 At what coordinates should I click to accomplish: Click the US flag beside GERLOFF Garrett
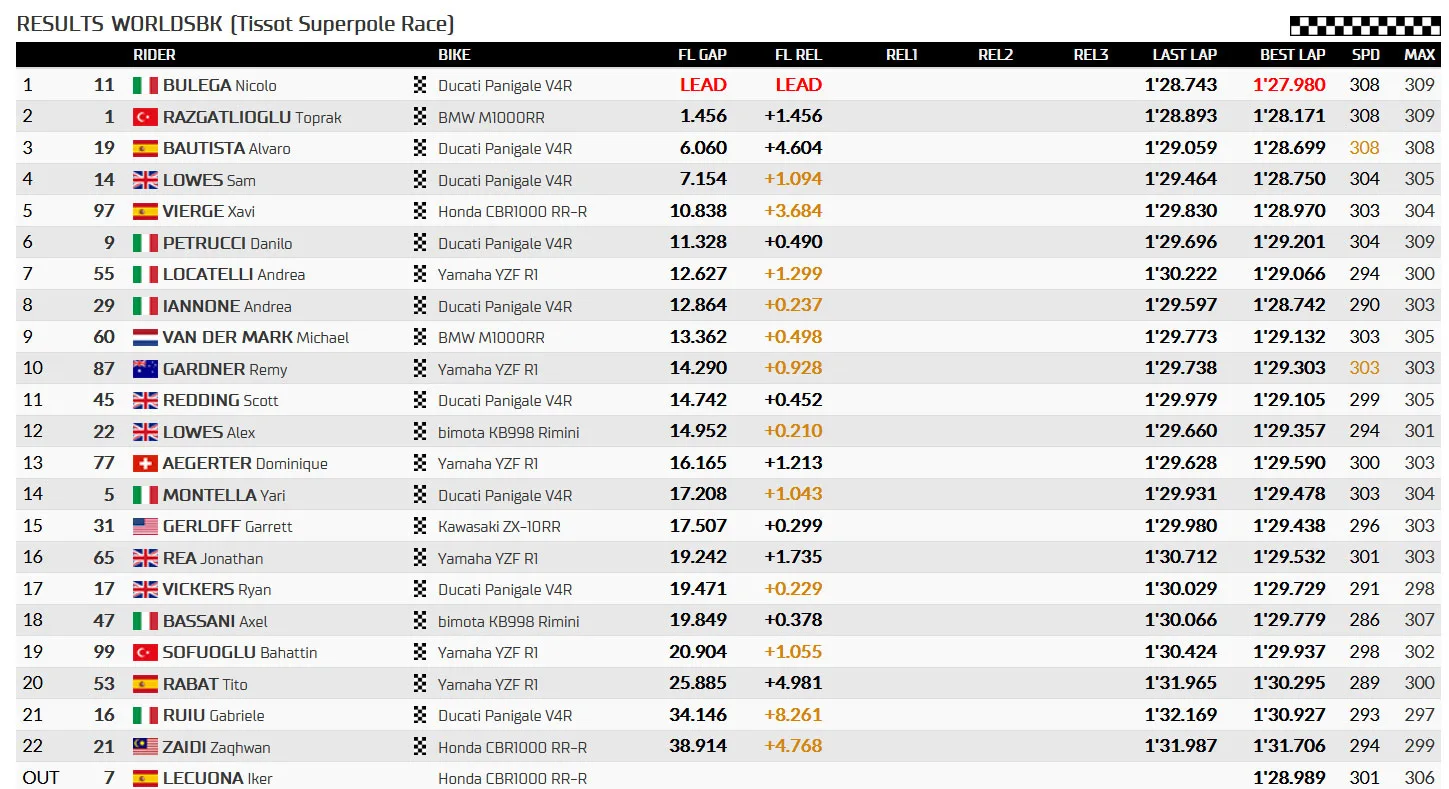pyautogui.click(x=145, y=526)
